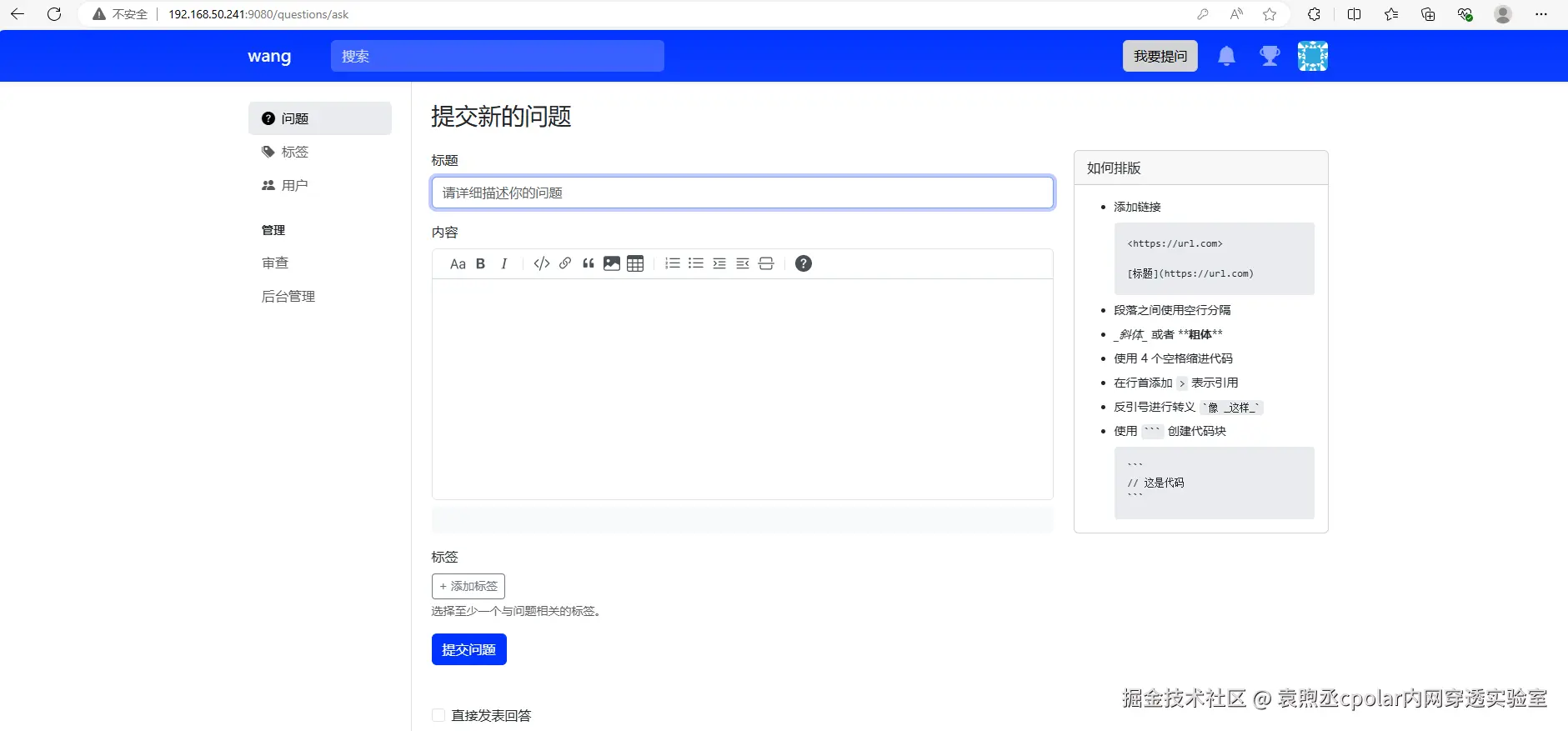Open browser split screen icon
1568x731 pixels.
(1354, 14)
